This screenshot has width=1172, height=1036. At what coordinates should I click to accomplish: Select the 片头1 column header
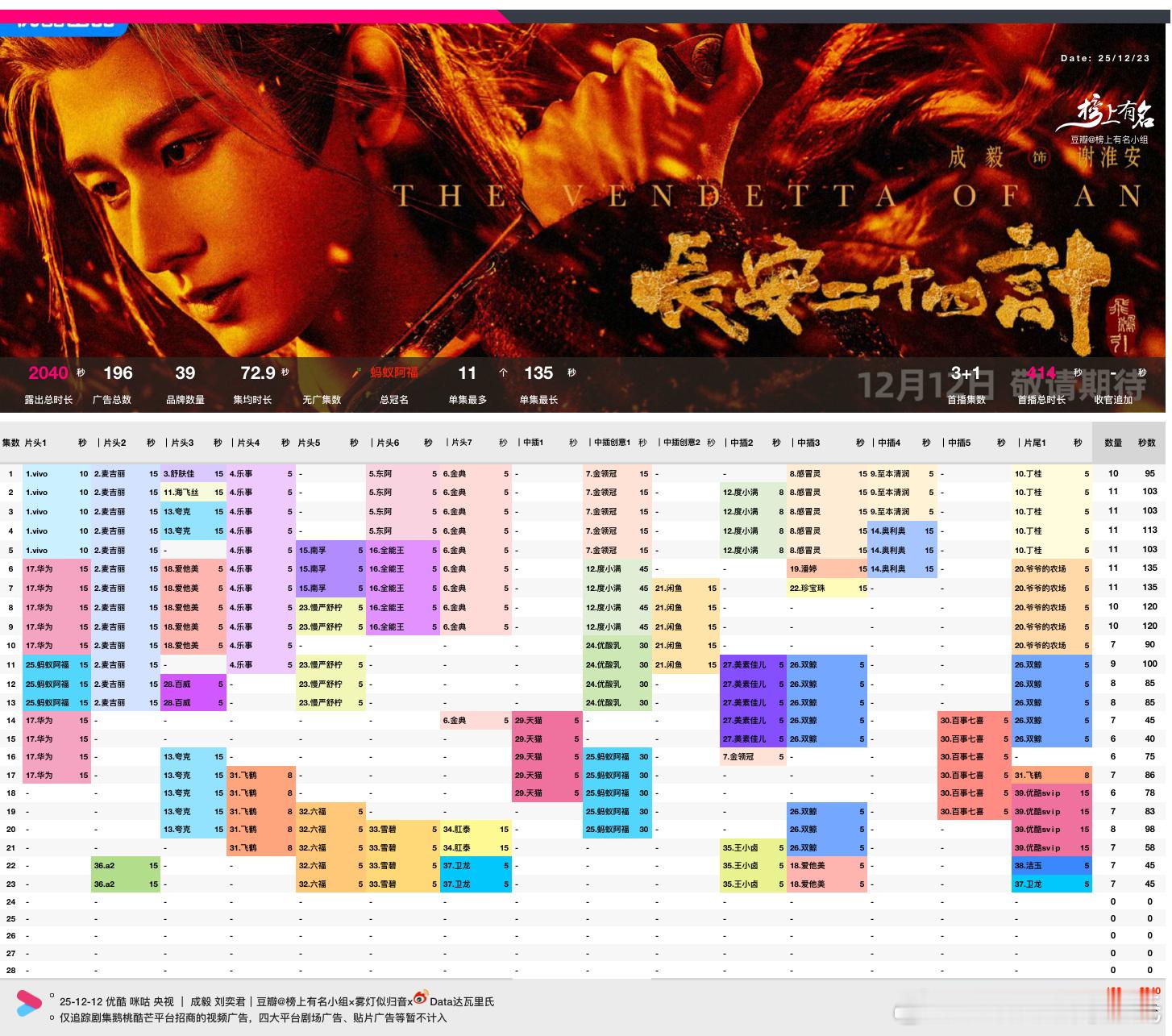[35, 443]
